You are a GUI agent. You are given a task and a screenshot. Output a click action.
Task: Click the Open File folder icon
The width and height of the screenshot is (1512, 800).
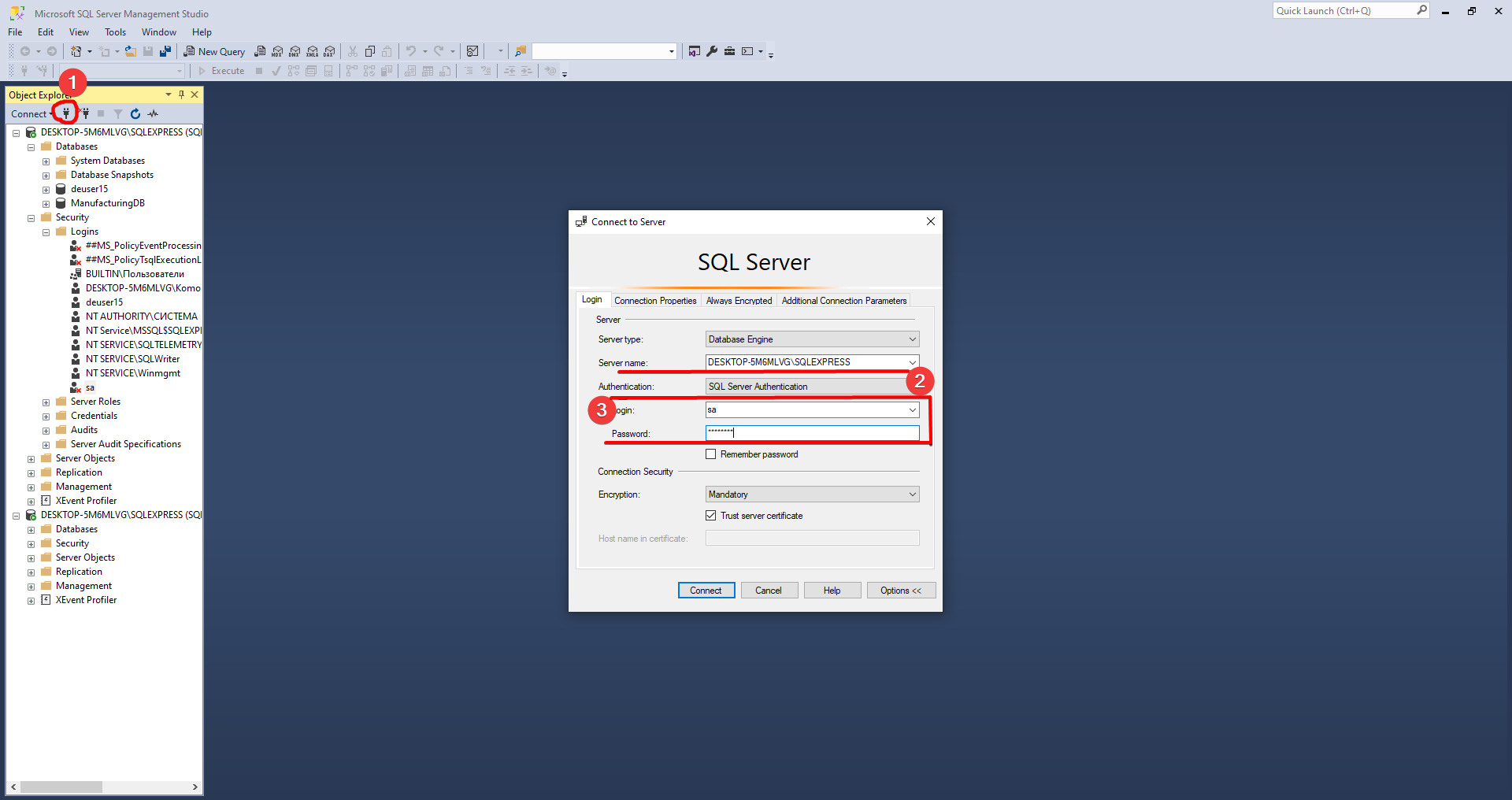pos(131,52)
